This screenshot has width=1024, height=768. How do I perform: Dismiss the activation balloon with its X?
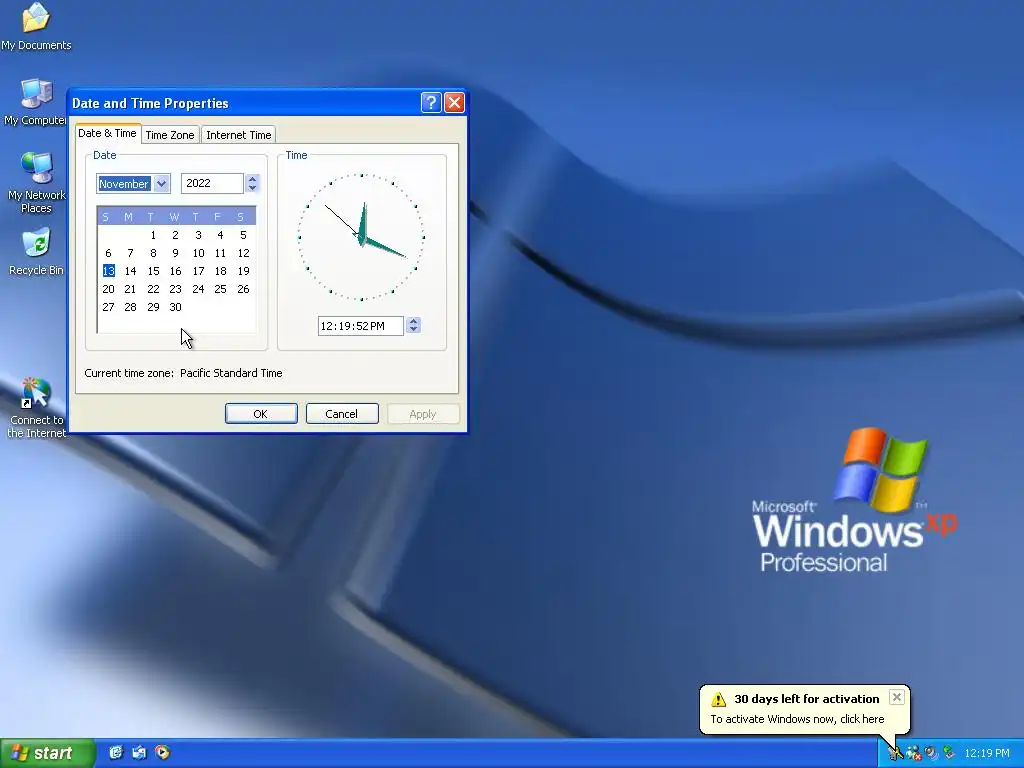click(x=897, y=697)
